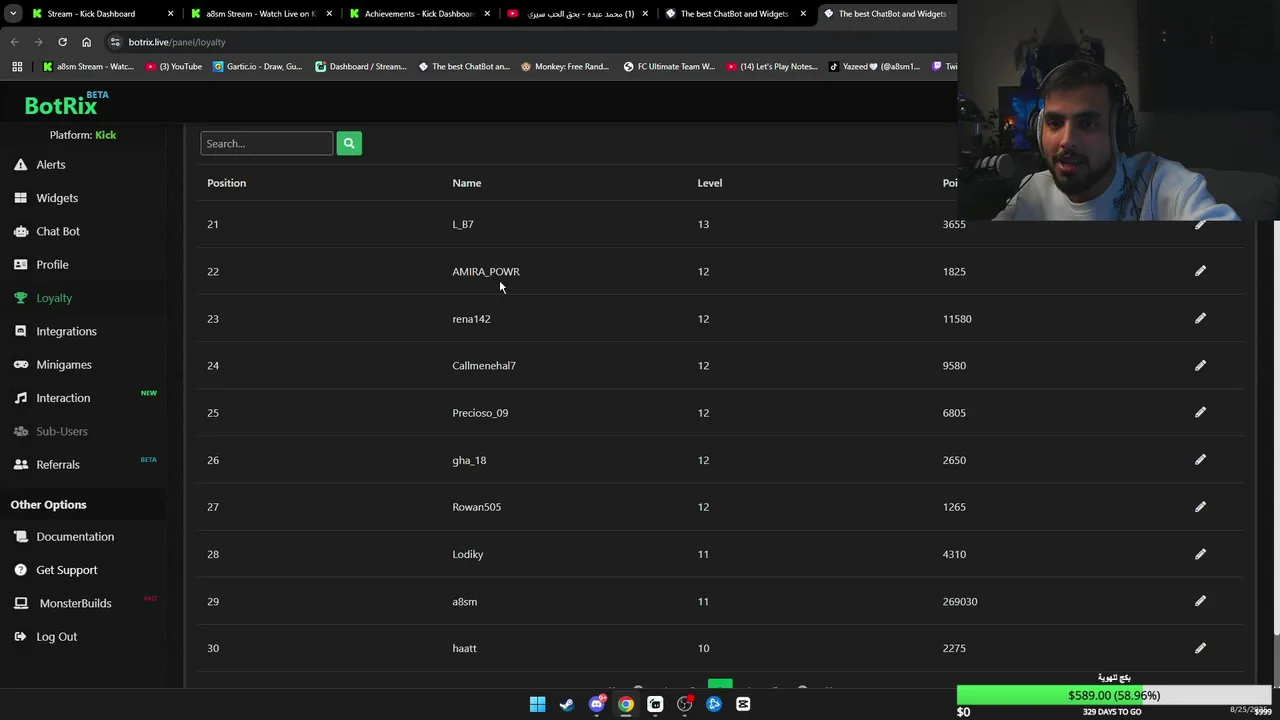View site information icon in address bar
Viewport: 1280px width, 720px height.
tap(115, 42)
